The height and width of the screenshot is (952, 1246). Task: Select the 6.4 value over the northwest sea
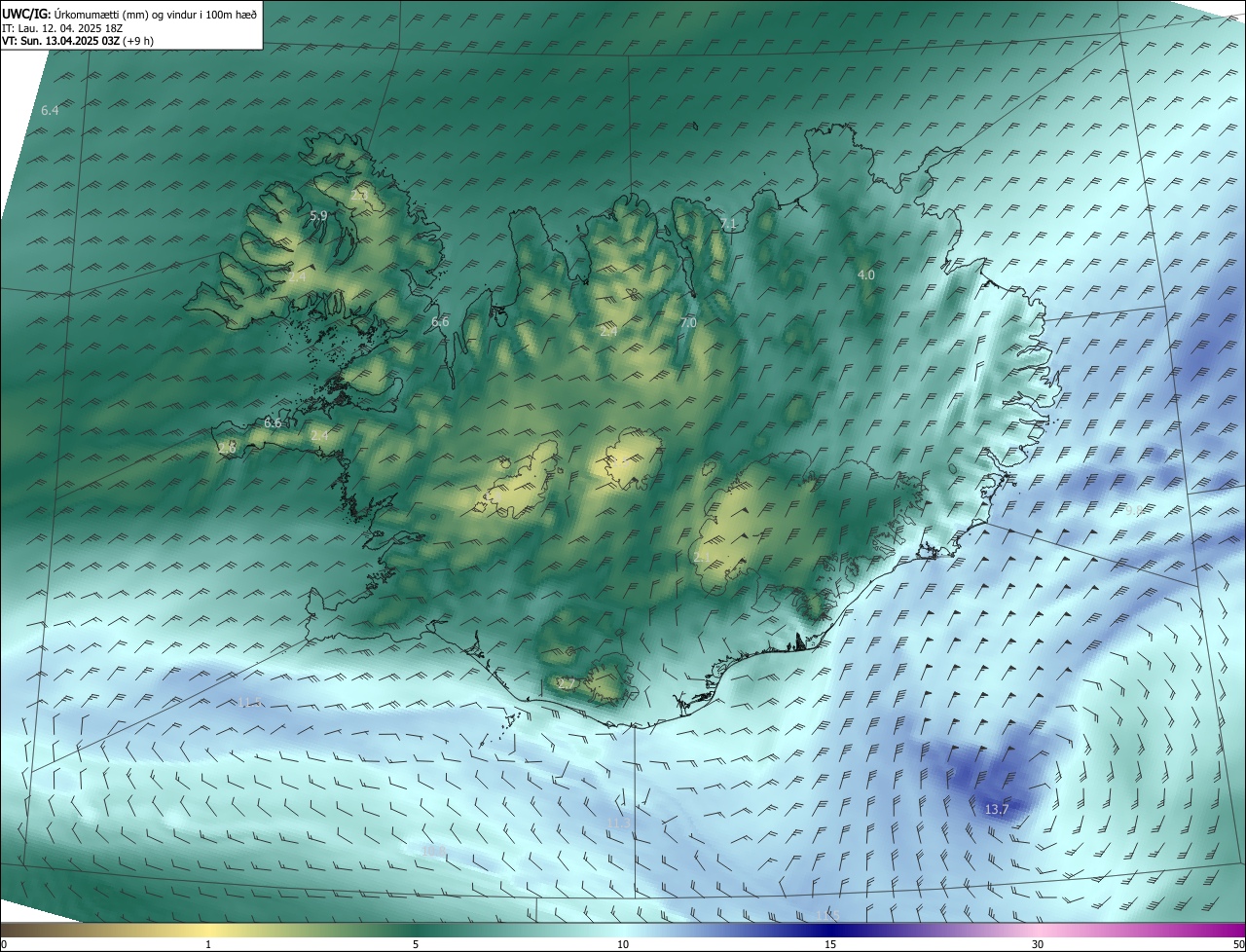pyautogui.click(x=50, y=111)
